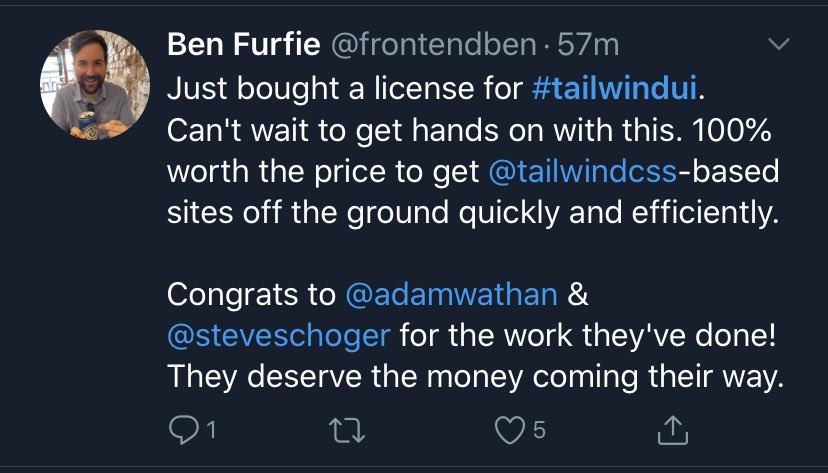Visit the @tailwindcss mention
The image size is (828, 473).
[x=583, y=171]
